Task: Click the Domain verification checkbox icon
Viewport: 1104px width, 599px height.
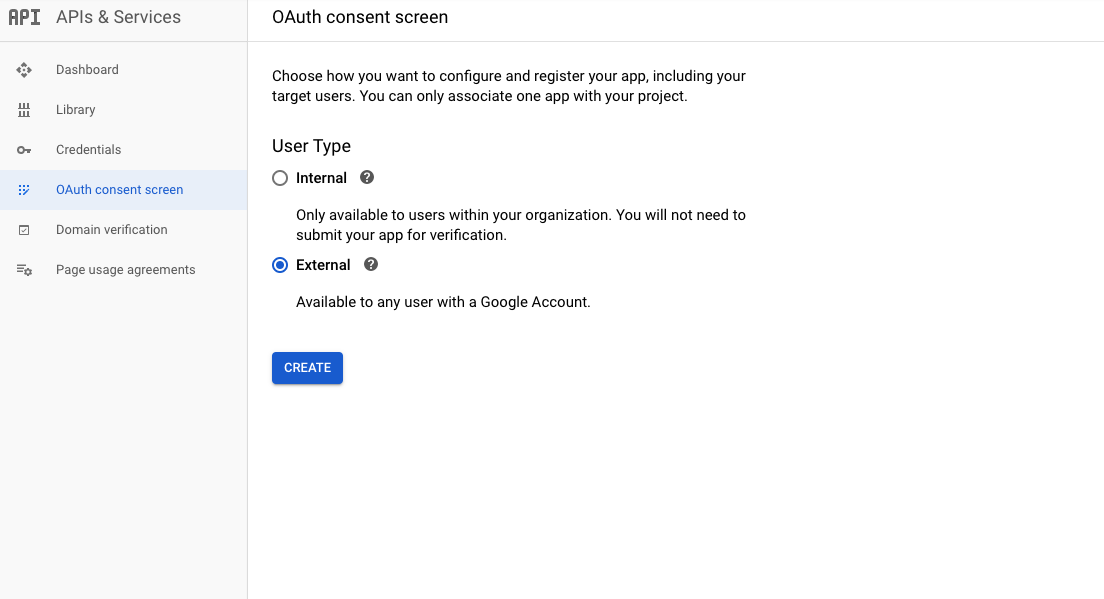Action: click(24, 230)
